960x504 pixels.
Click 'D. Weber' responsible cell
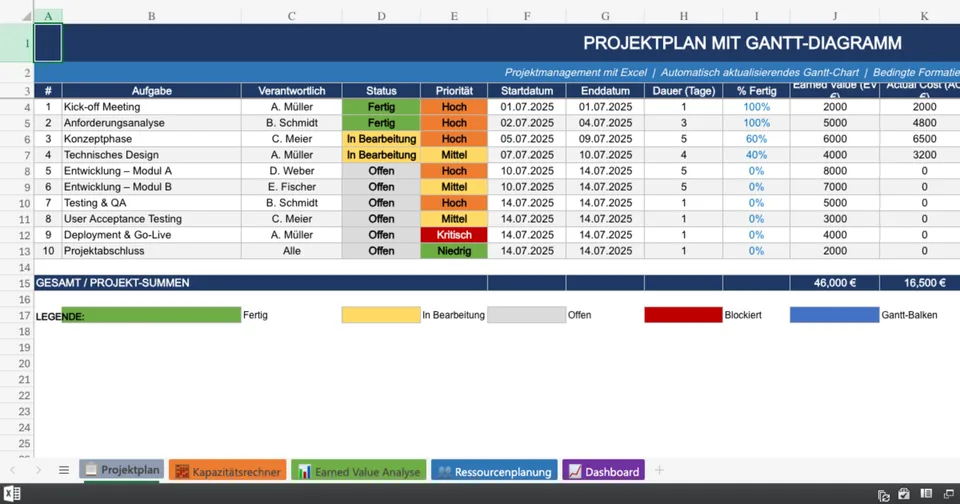click(x=291, y=171)
